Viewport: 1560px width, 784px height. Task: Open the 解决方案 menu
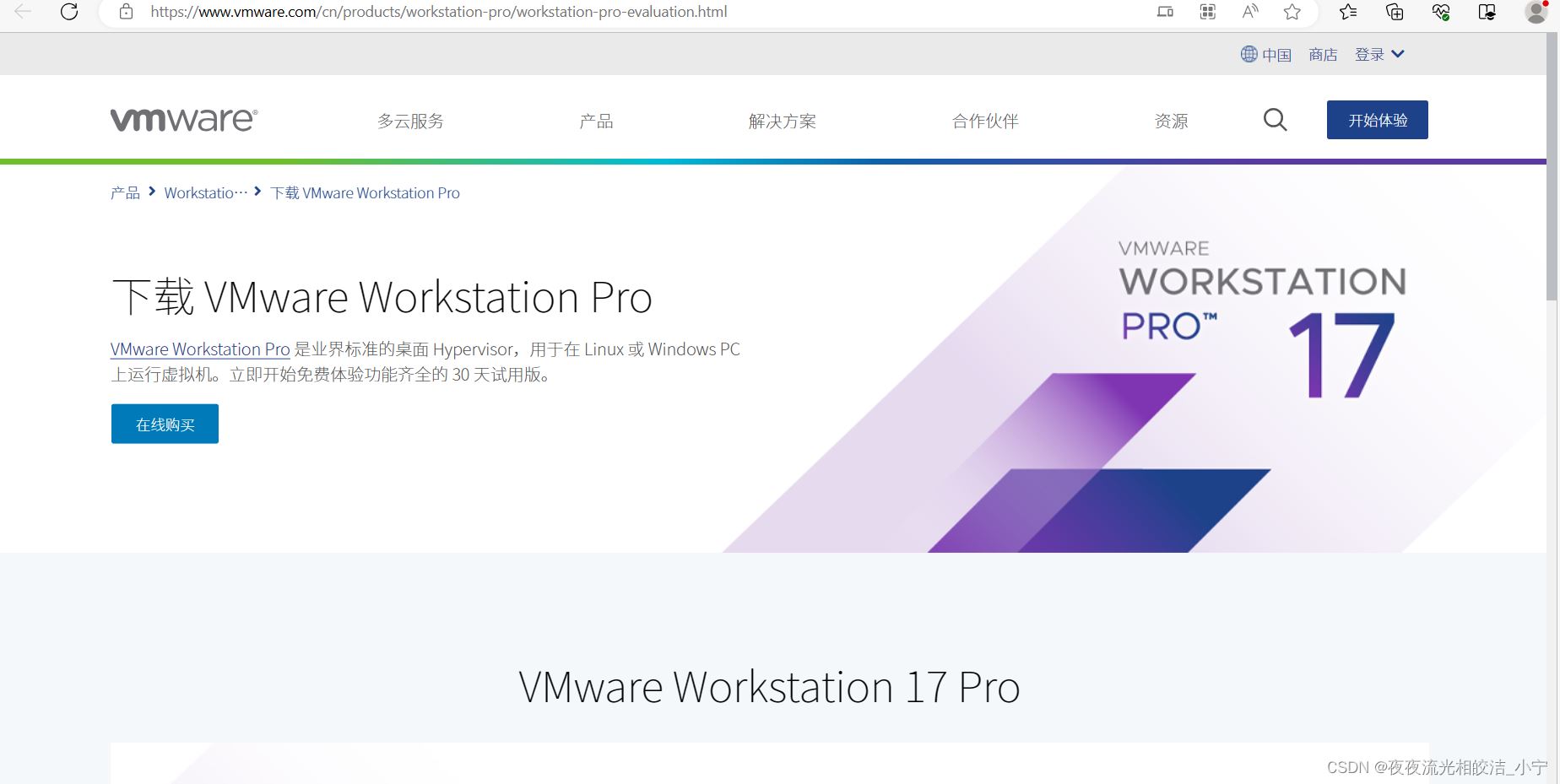point(783,122)
